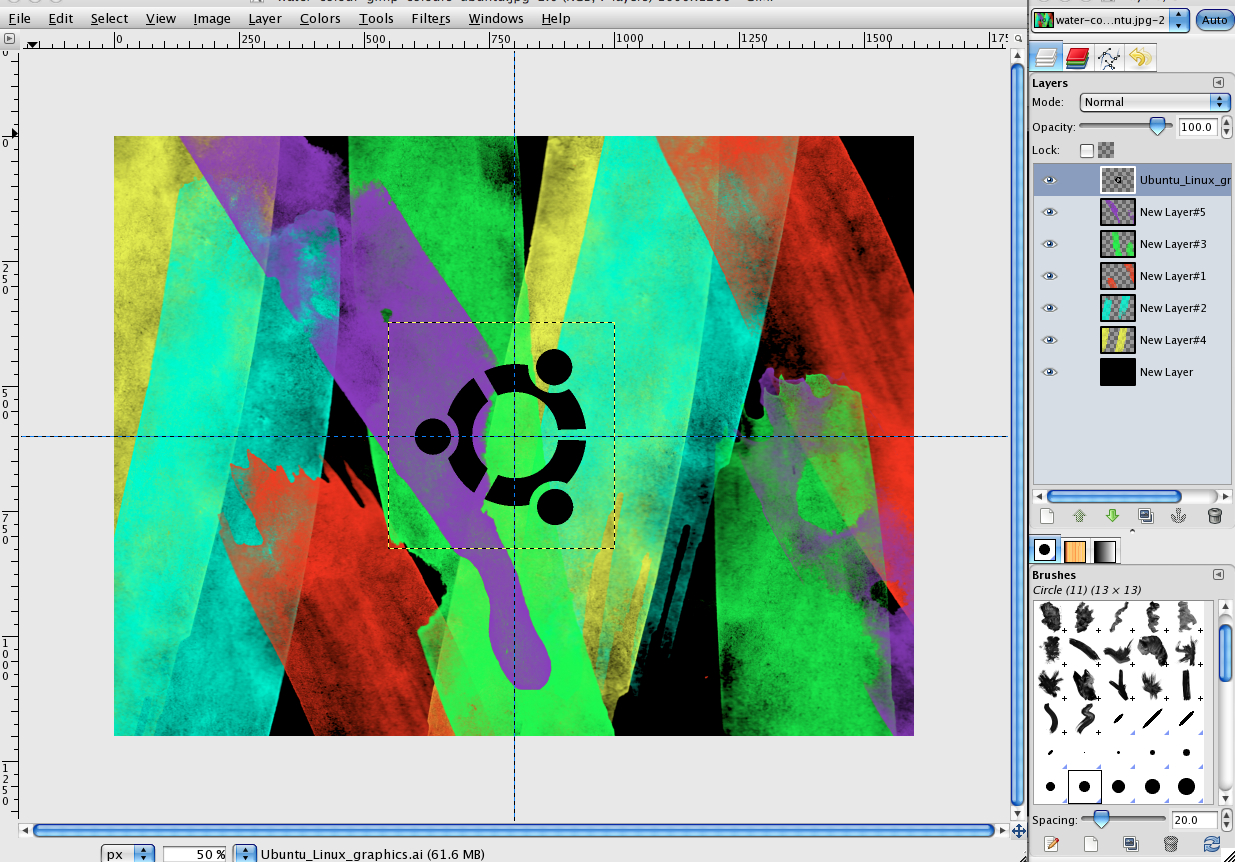Open the Image menu
This screenshot has width=1235, height=862.
click(x=212, y=18)
